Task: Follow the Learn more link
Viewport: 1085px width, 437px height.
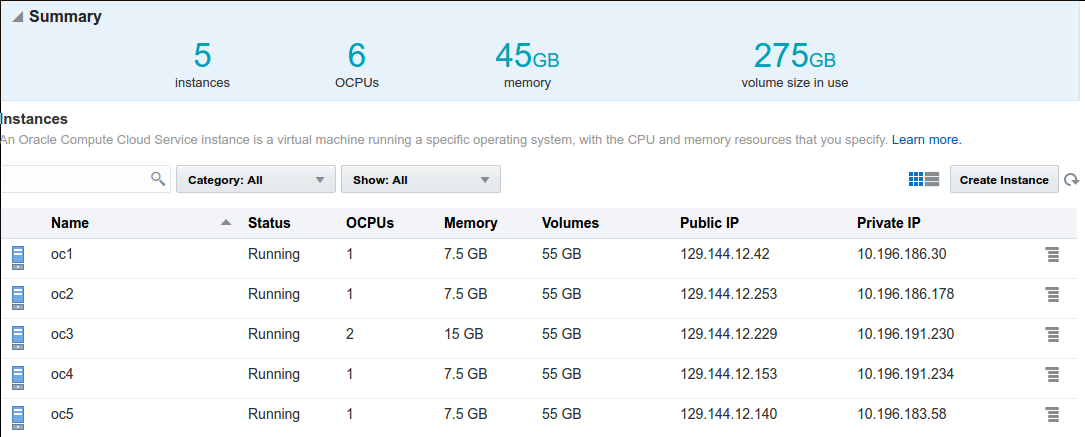Action: pyautogui.click(x=927, y=140)
